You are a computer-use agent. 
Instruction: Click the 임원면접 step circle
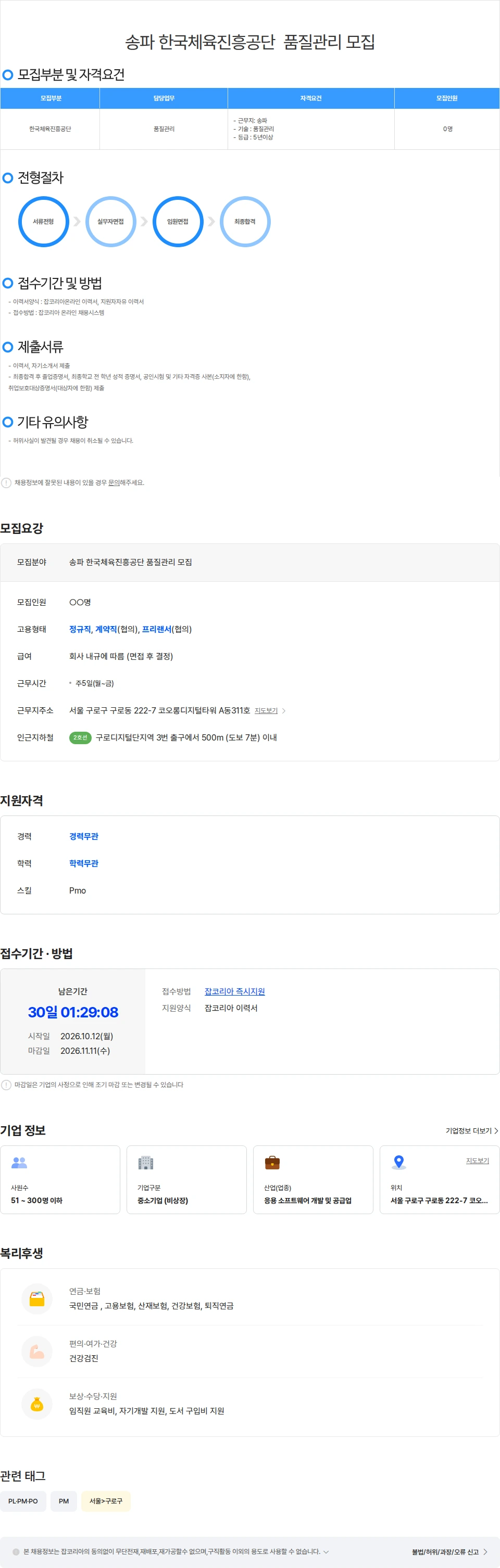177,222
